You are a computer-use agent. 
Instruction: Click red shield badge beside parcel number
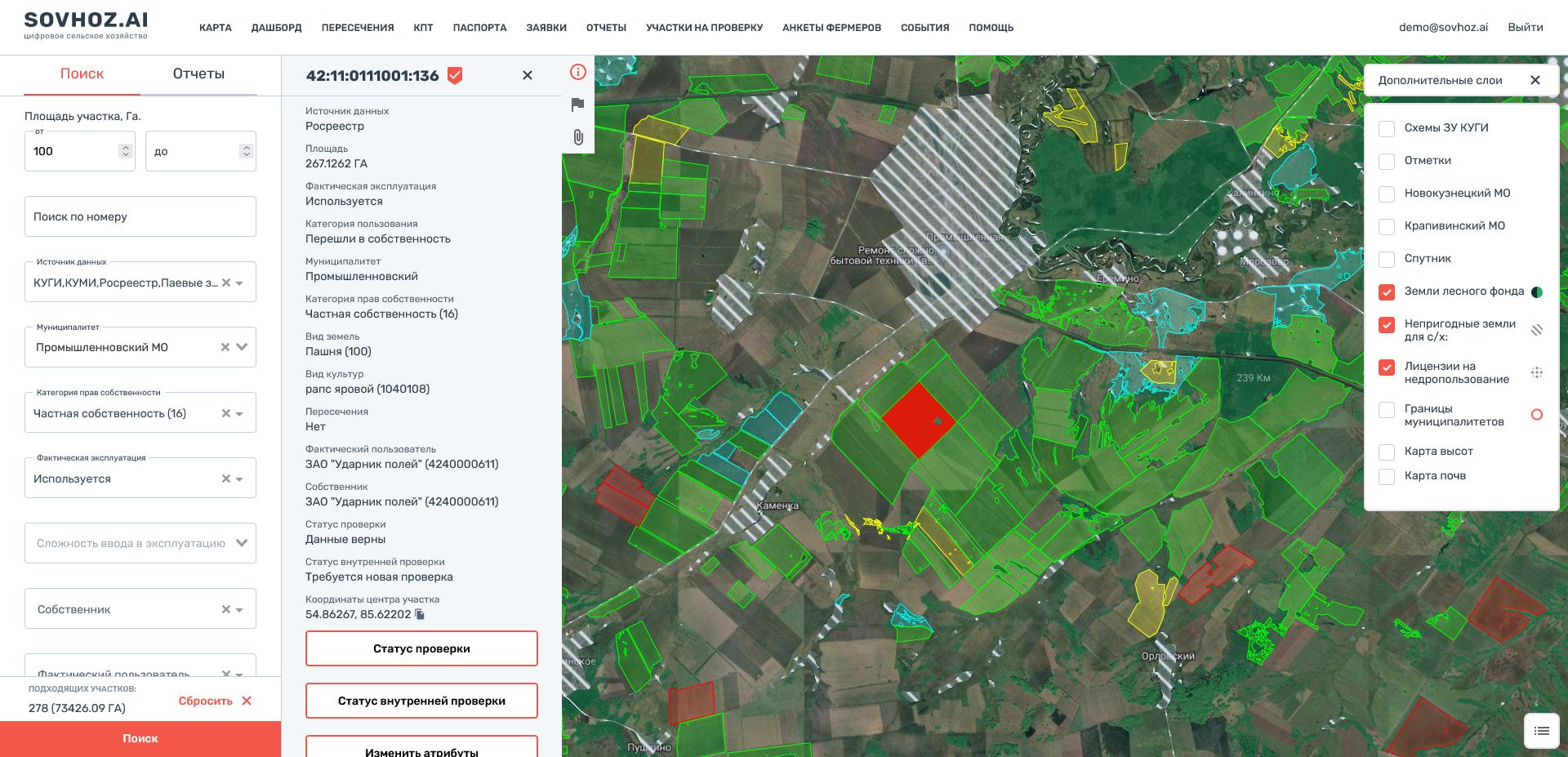pyautogui.click(x=456, y=76)
